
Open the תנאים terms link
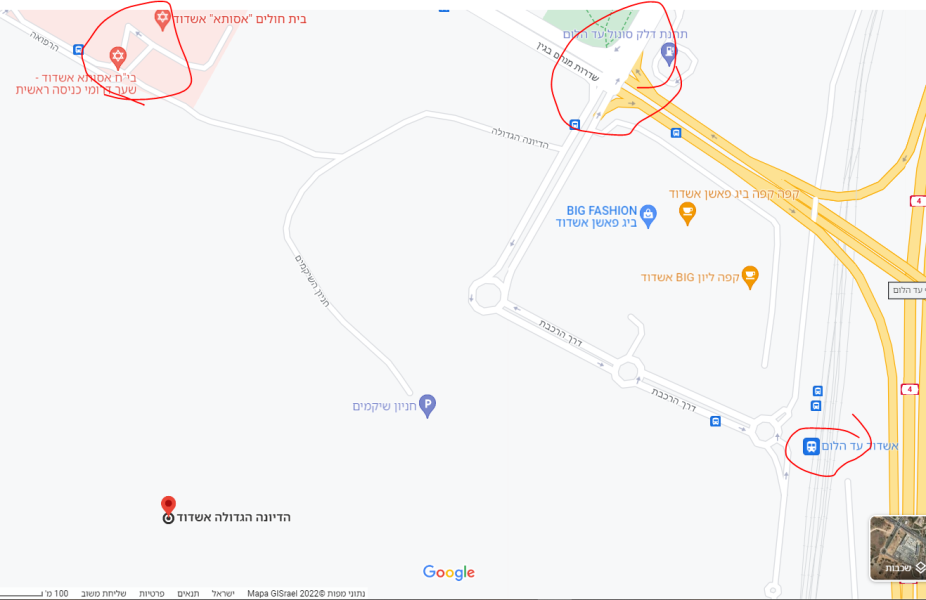188,594
